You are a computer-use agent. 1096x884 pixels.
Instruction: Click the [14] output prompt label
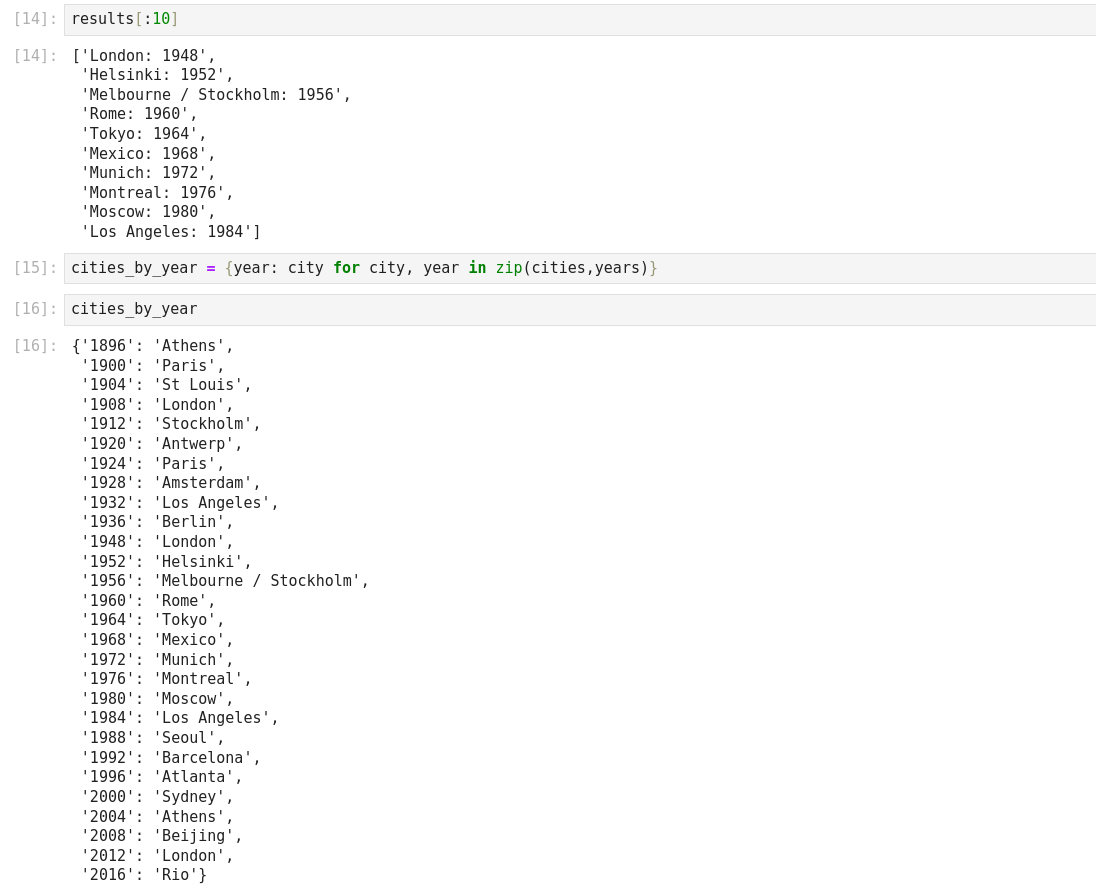pos(35,56)
